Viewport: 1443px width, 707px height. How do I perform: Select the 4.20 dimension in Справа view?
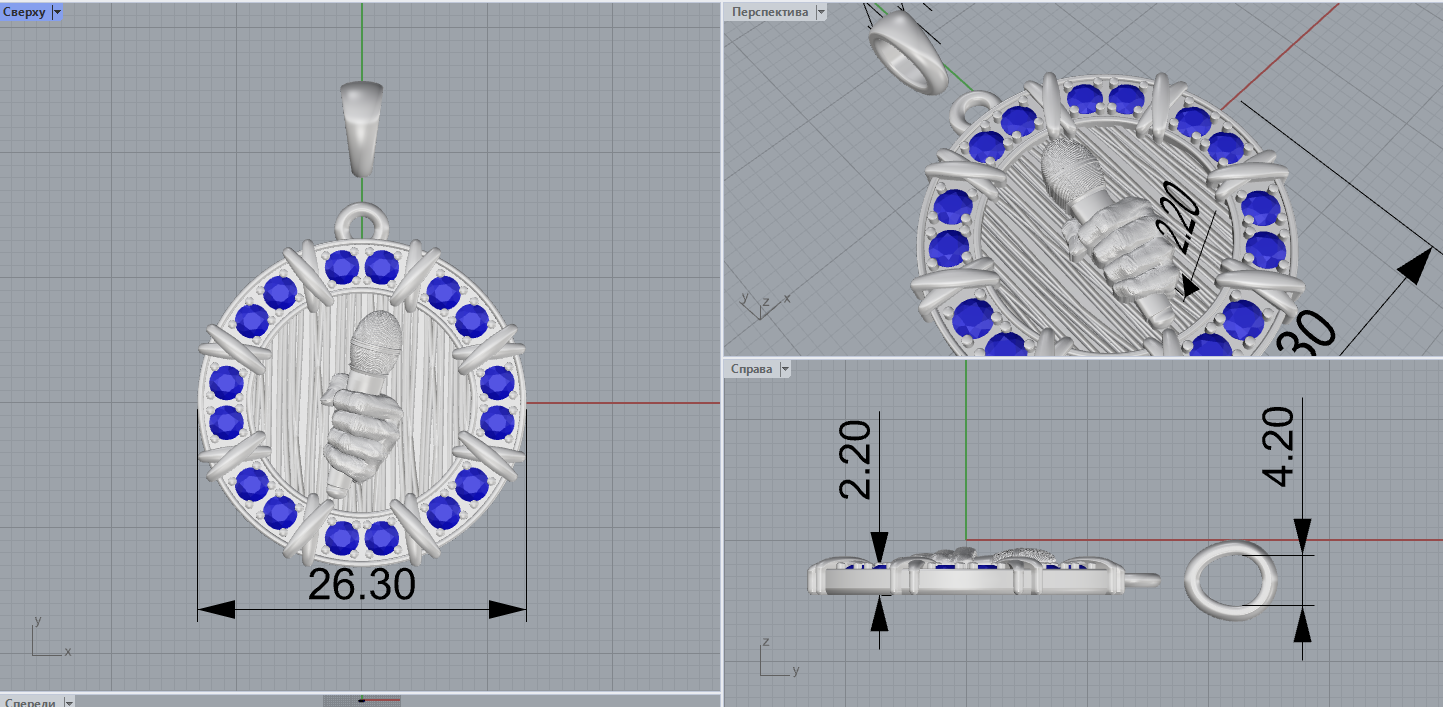pos(1282,446)
